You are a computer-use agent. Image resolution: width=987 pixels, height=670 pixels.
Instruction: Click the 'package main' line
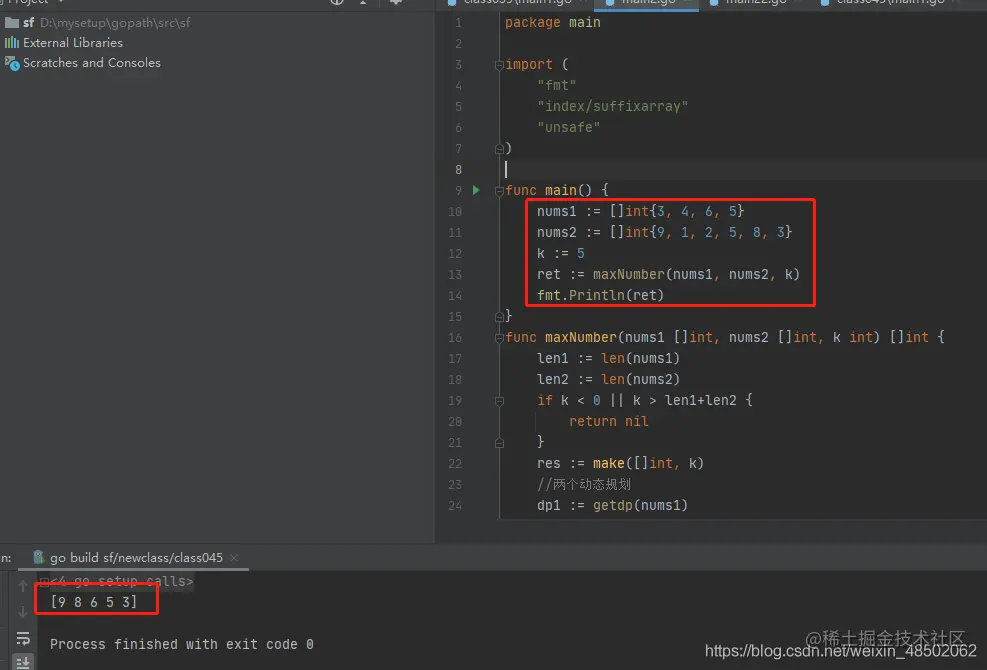(x=553, y=23)
